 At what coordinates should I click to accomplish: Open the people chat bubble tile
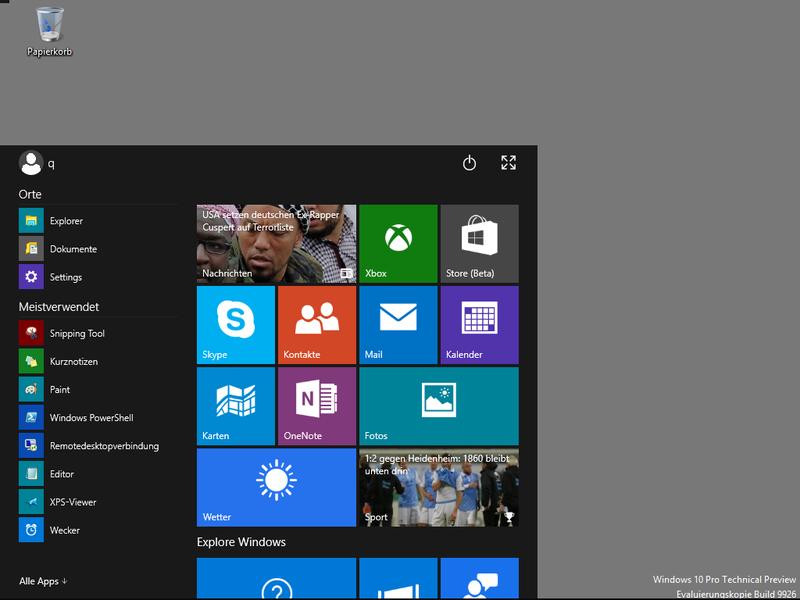(480, 579)
